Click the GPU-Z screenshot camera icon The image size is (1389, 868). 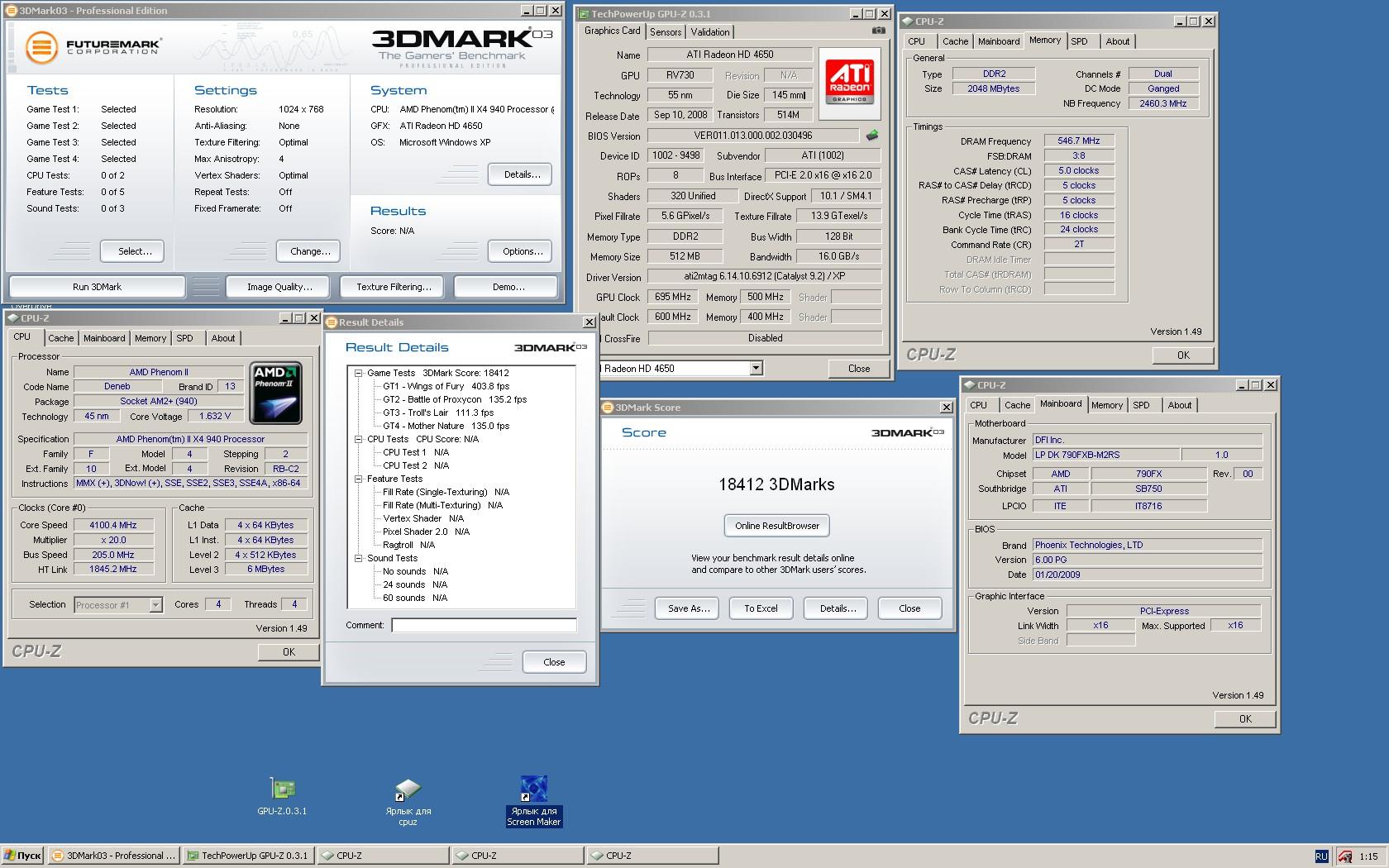878,31
